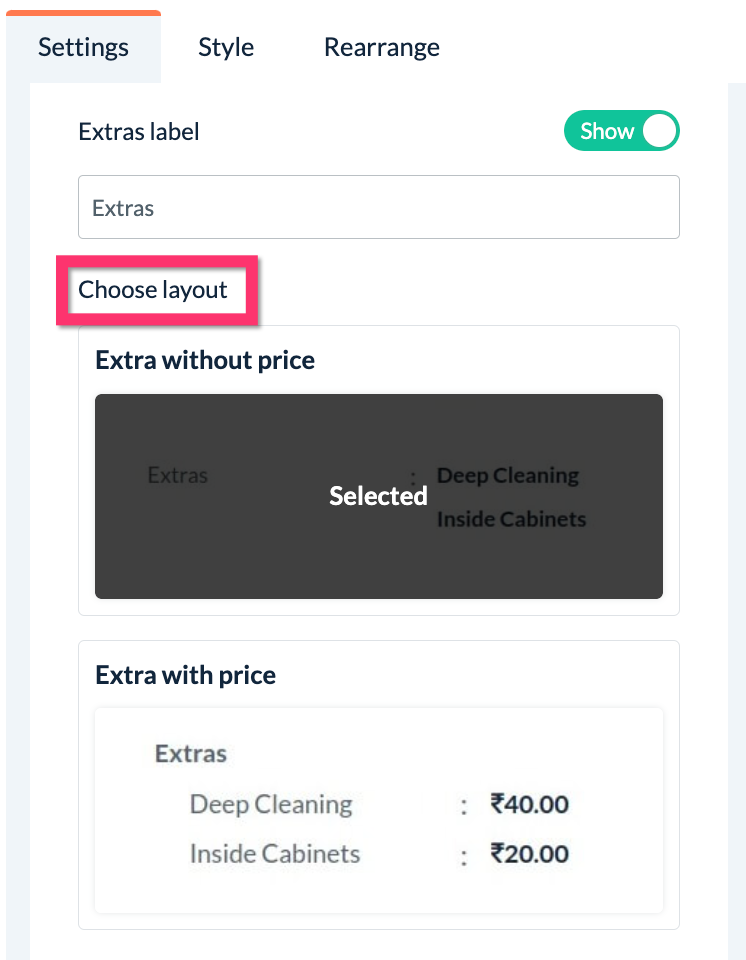This screenshot has width=746, height=960.
Task: Click "Deep Cleaning" in the with-price preview
Action: (271, 804)
